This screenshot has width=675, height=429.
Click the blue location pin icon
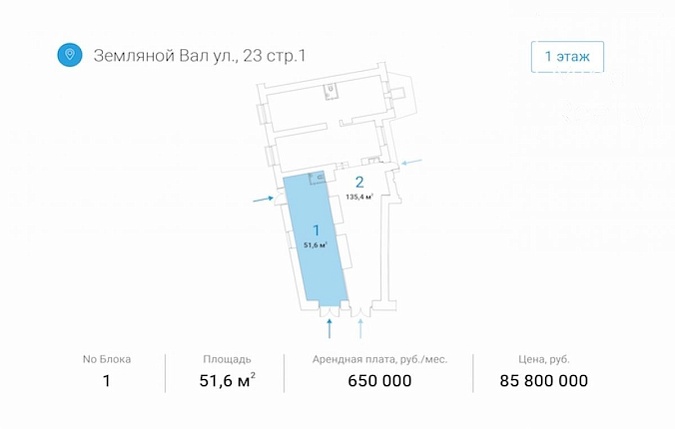pos(70,55)
